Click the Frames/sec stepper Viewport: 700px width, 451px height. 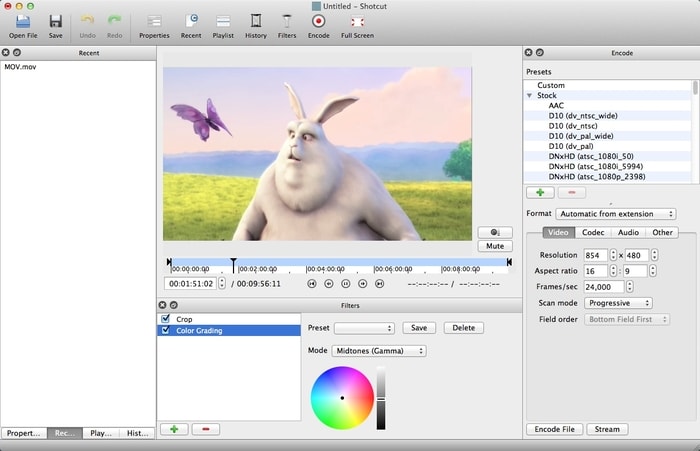click(629, 287)
